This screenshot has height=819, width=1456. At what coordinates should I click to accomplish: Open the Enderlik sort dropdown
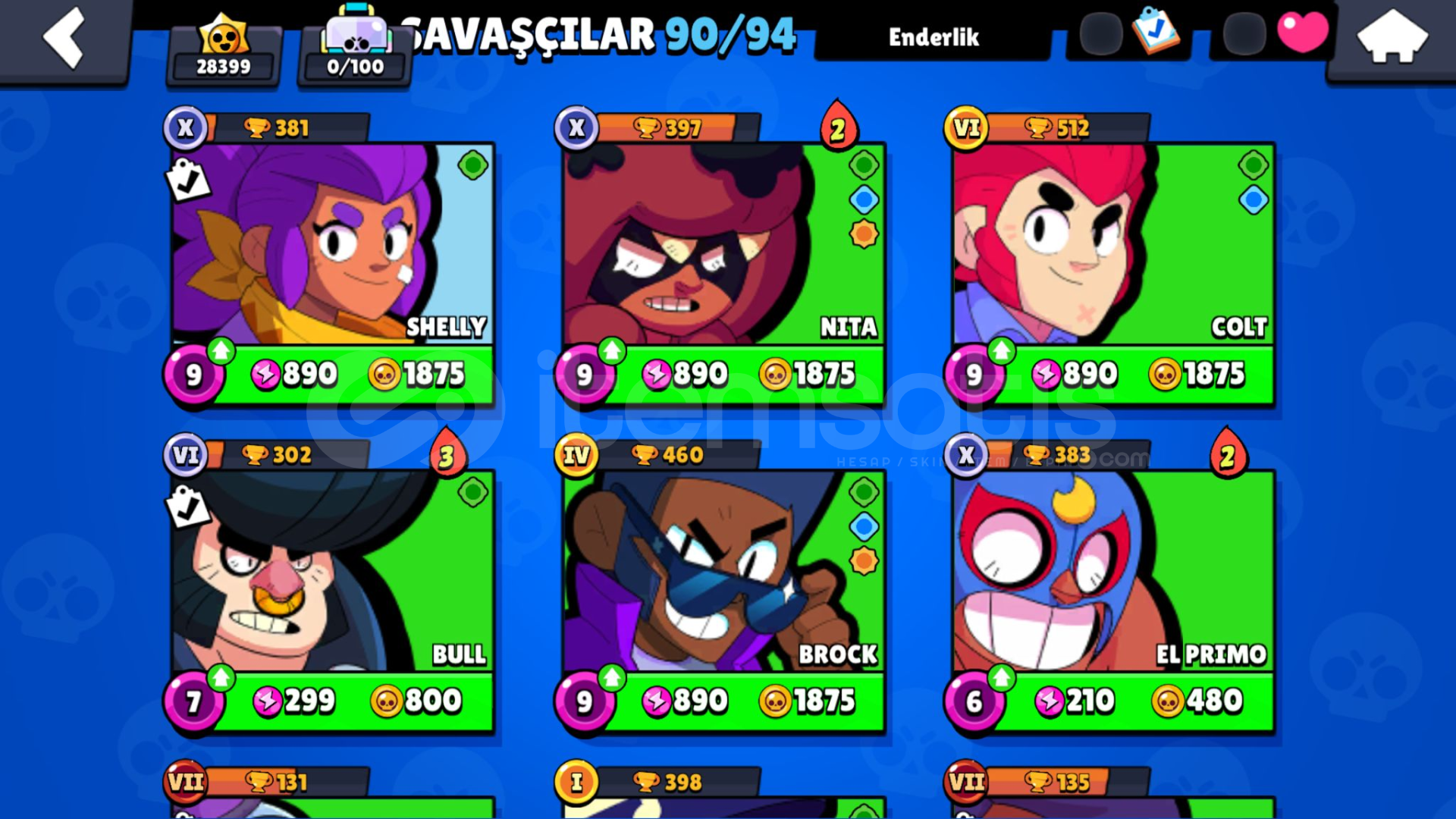click(934, 37)
